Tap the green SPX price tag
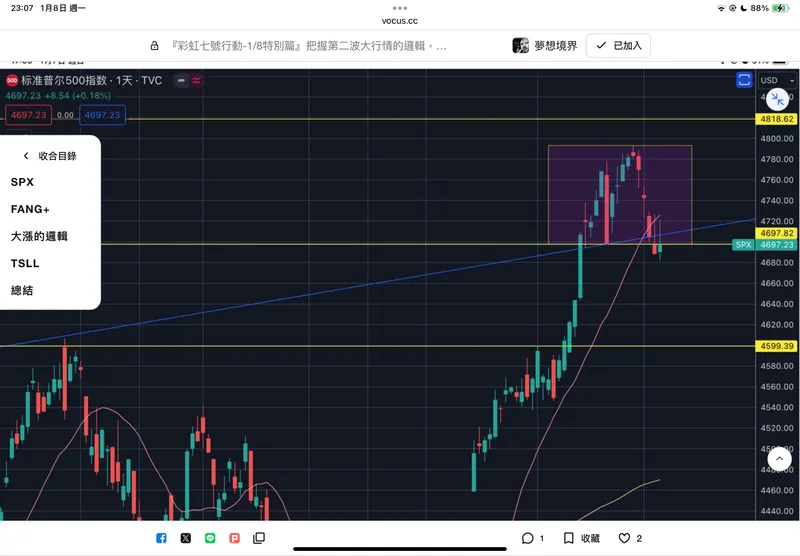The height and width of the screenshot is (556, 800). pyautogui.click(x=743, y=245)
